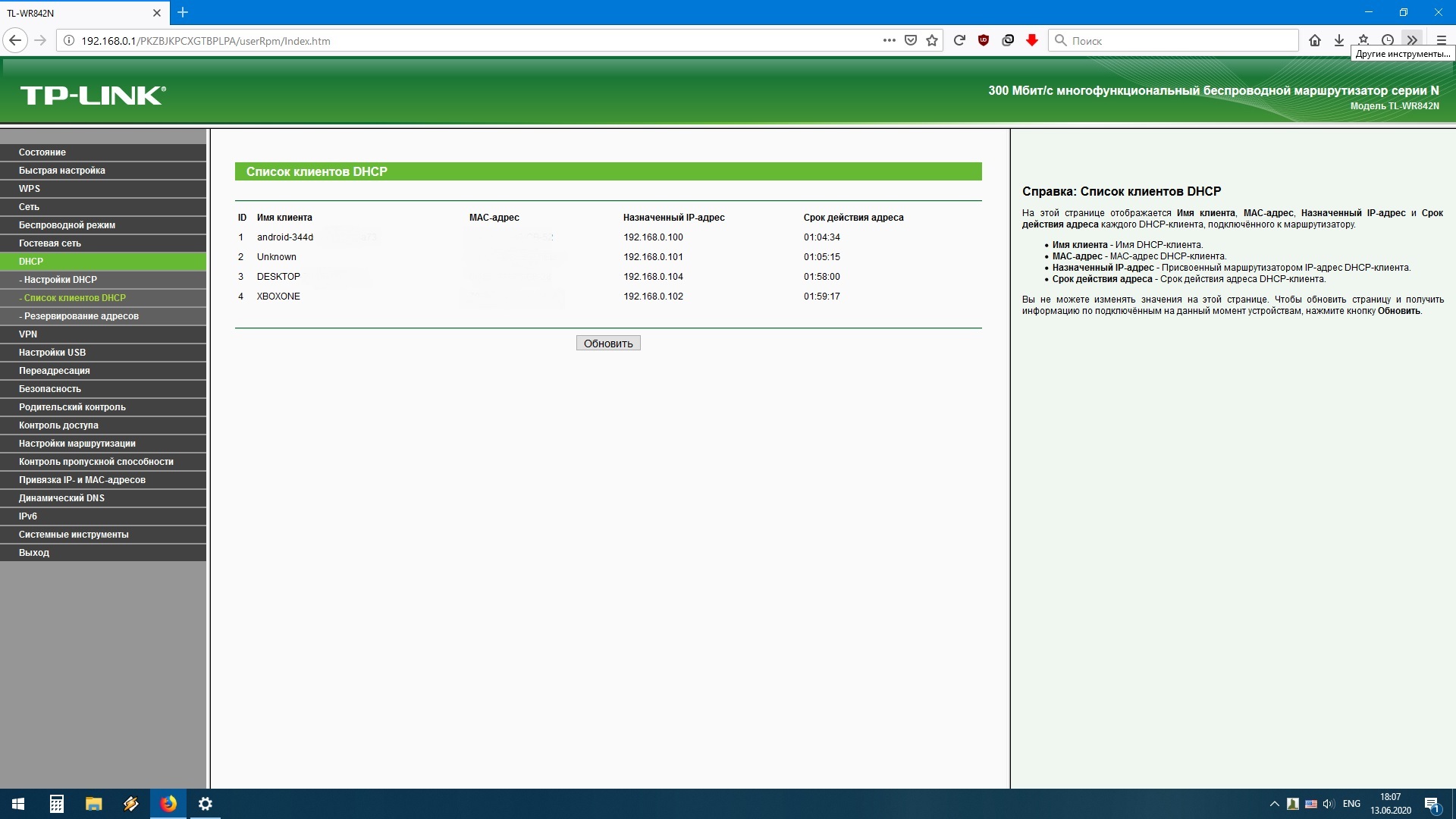
Task: Expand Список клиентов DHCP section
Action: pyautogui.click(x=75, y=297)
